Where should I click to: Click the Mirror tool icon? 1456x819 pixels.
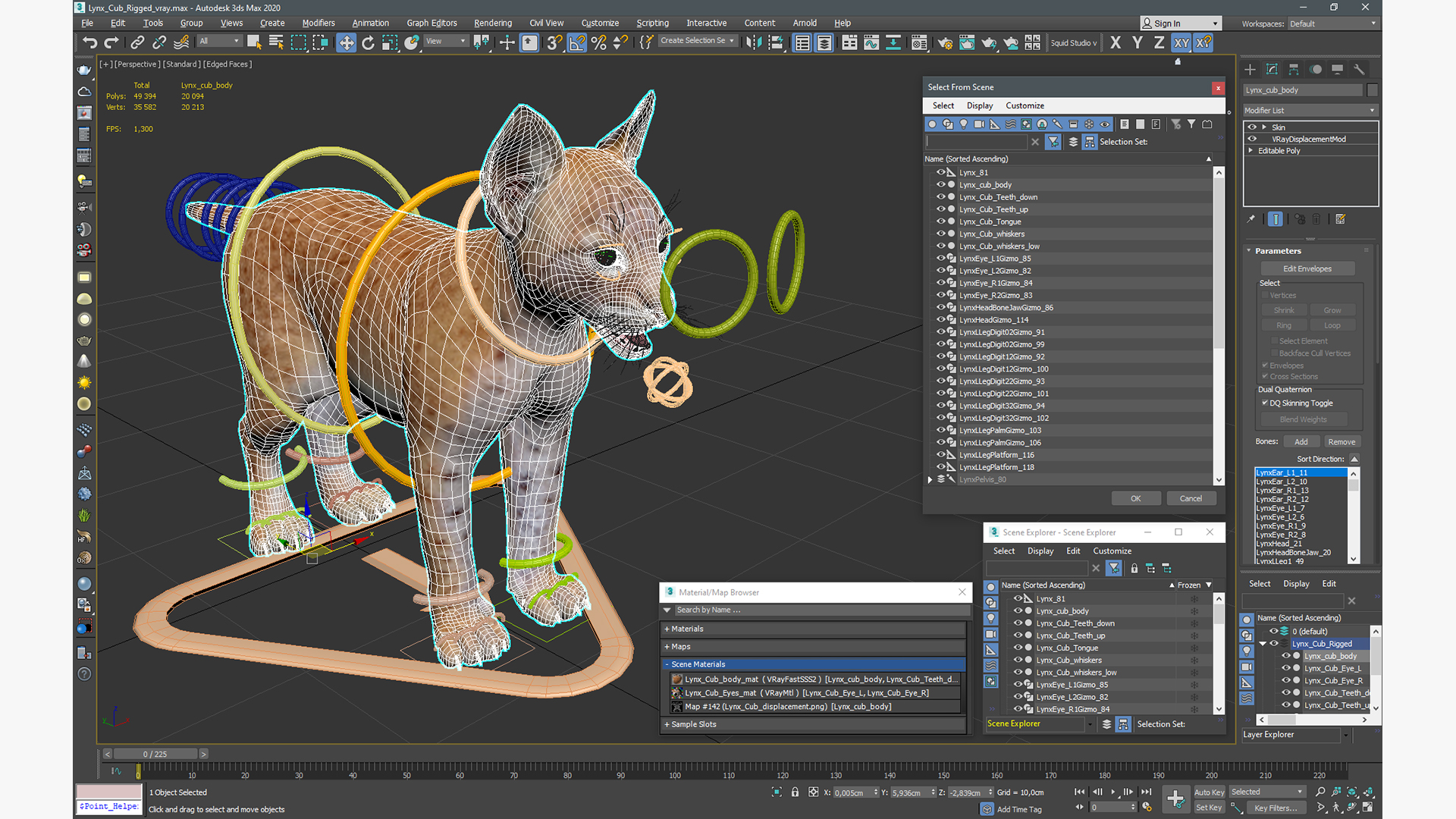pyautogui.click(x=753, y=42)
